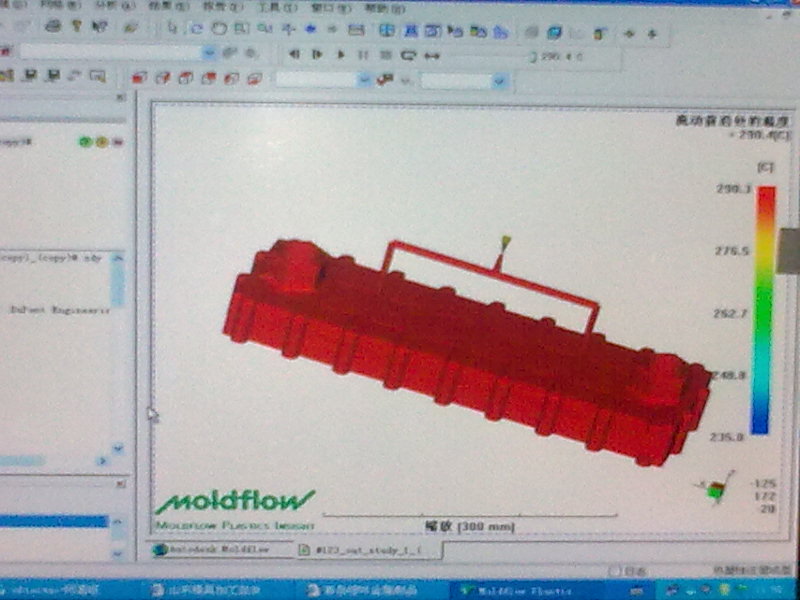Click the loop animation icon
The width and height of the screenshot is (800, 600).
pos(408,55)
